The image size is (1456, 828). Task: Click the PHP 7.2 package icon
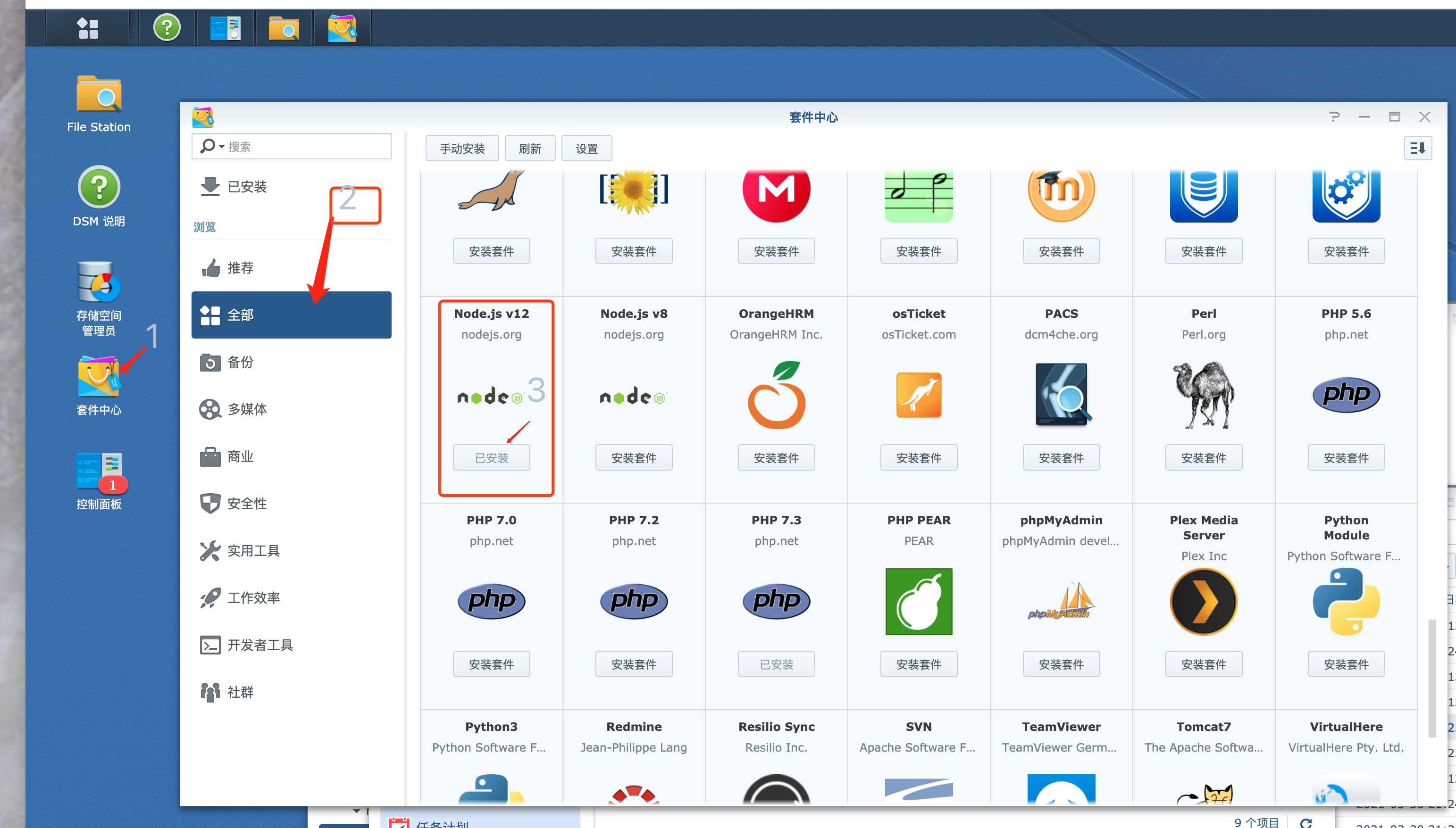click(x=633, y=601)
